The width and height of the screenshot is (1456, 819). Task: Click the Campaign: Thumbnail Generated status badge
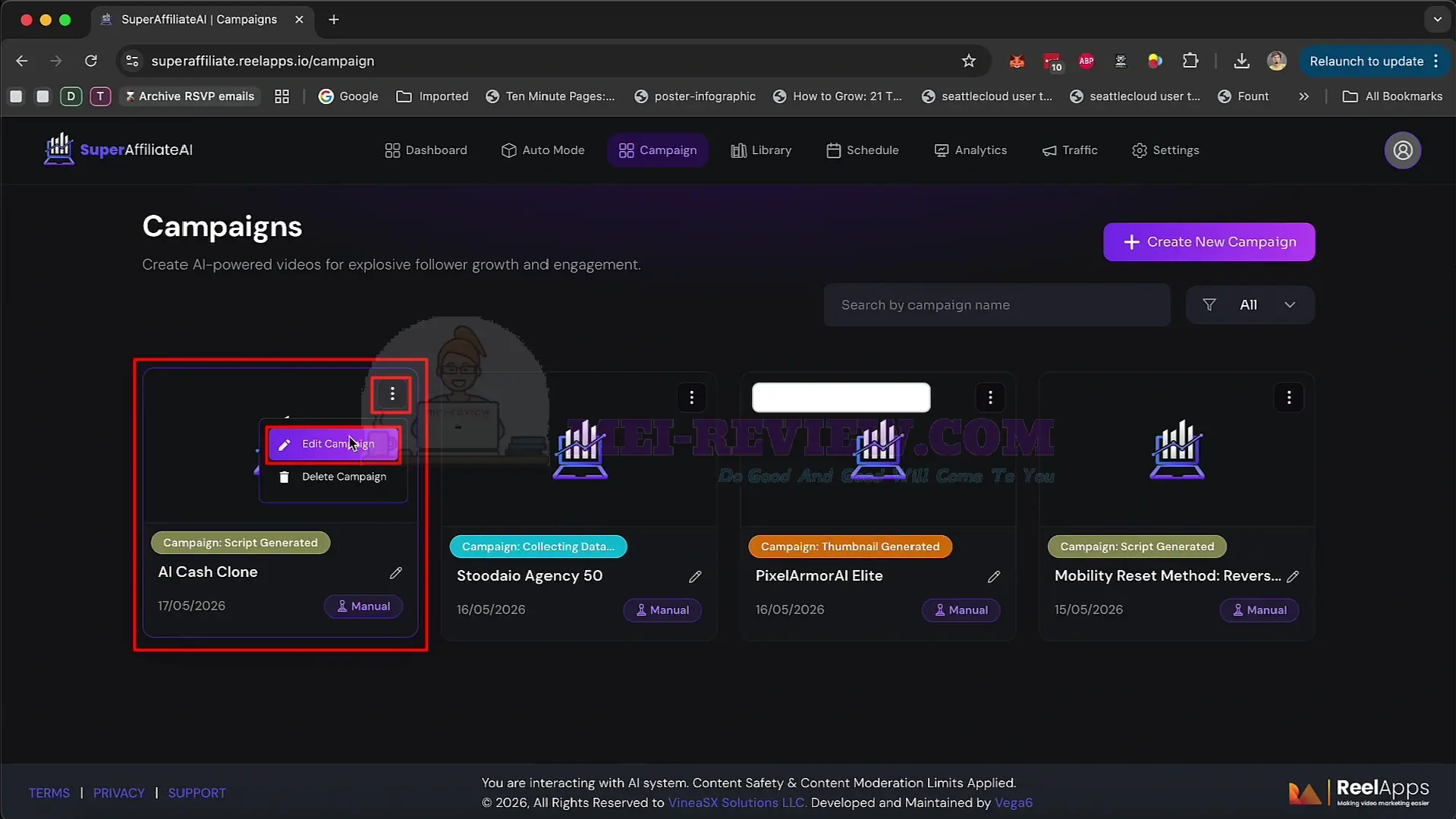(850, 547)
